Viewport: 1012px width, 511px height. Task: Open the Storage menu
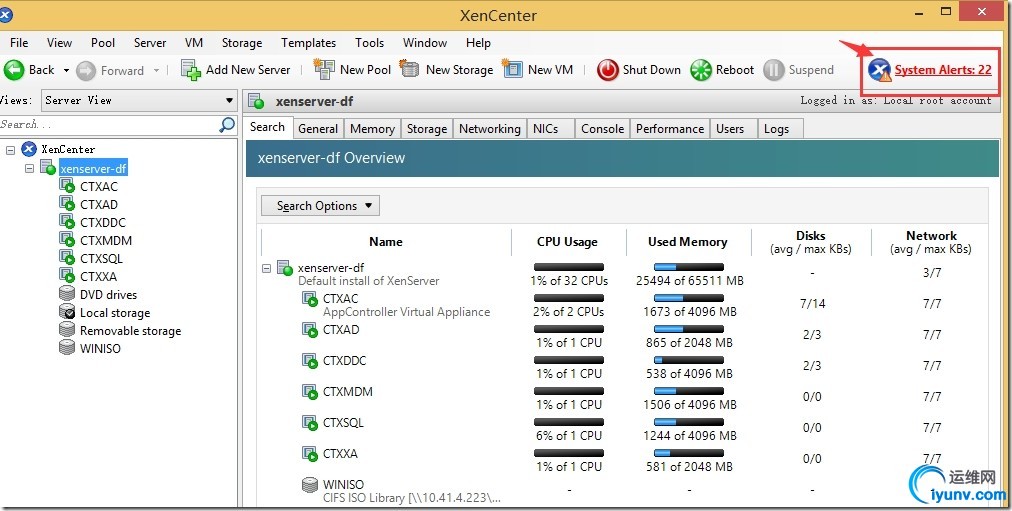point(242,43)
